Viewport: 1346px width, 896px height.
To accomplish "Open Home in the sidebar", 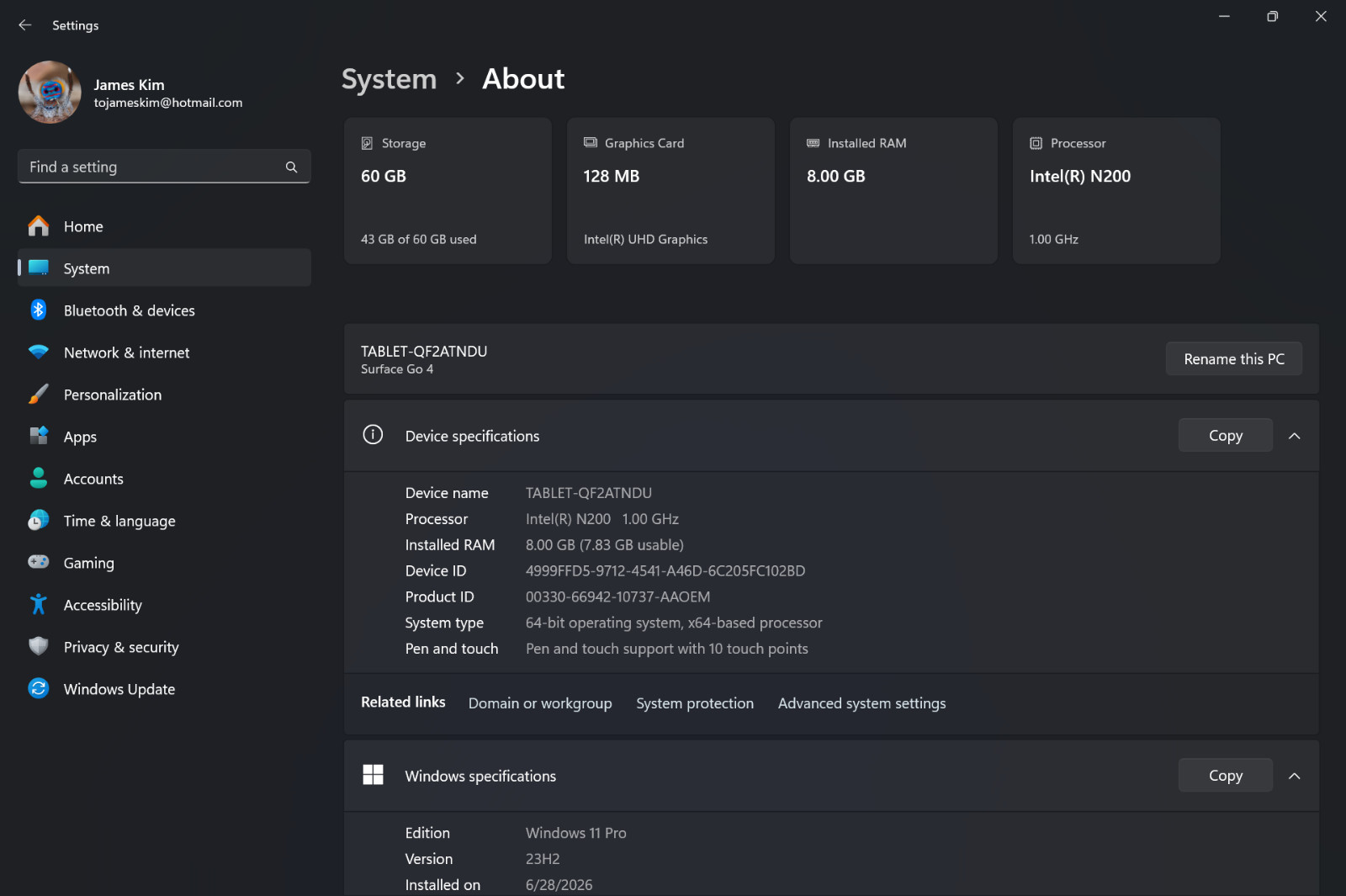I will click(x=164, y=226).
